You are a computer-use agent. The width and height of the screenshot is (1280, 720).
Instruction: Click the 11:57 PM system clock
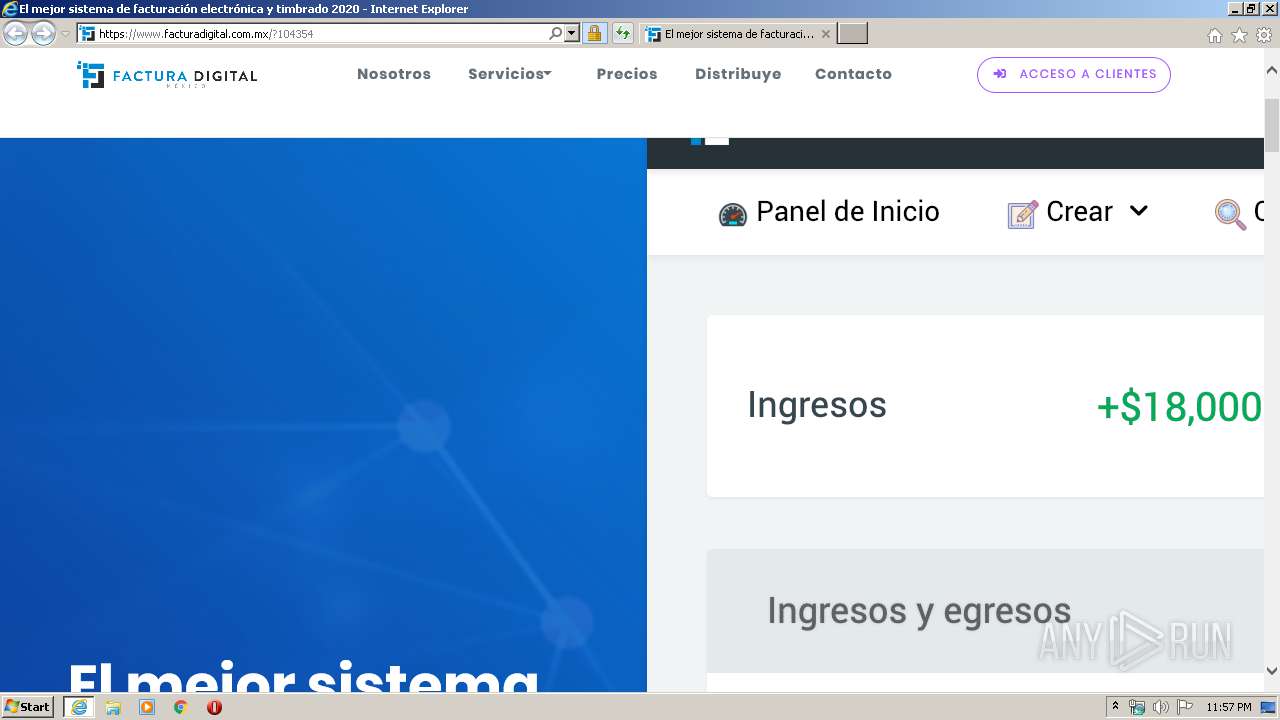click(x=1229, y=707)
